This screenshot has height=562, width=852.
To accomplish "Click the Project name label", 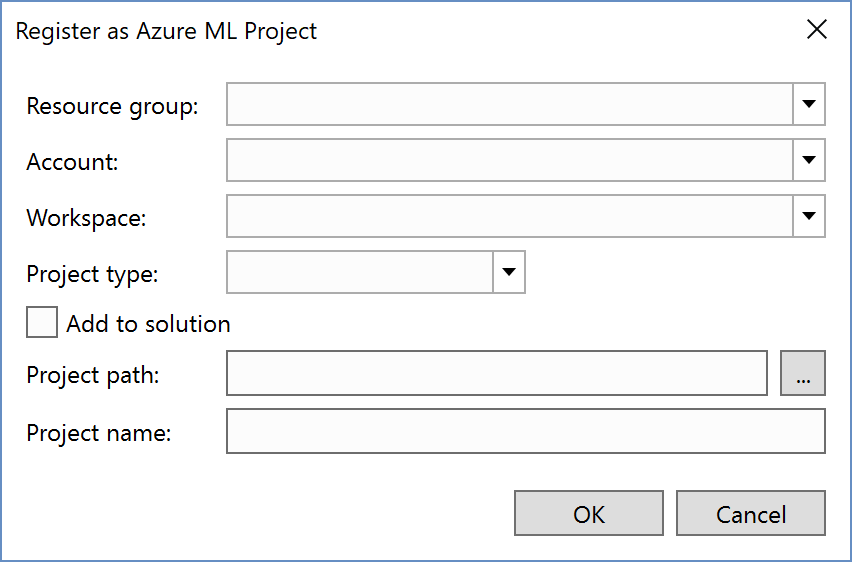I will [x=99, y=433].
